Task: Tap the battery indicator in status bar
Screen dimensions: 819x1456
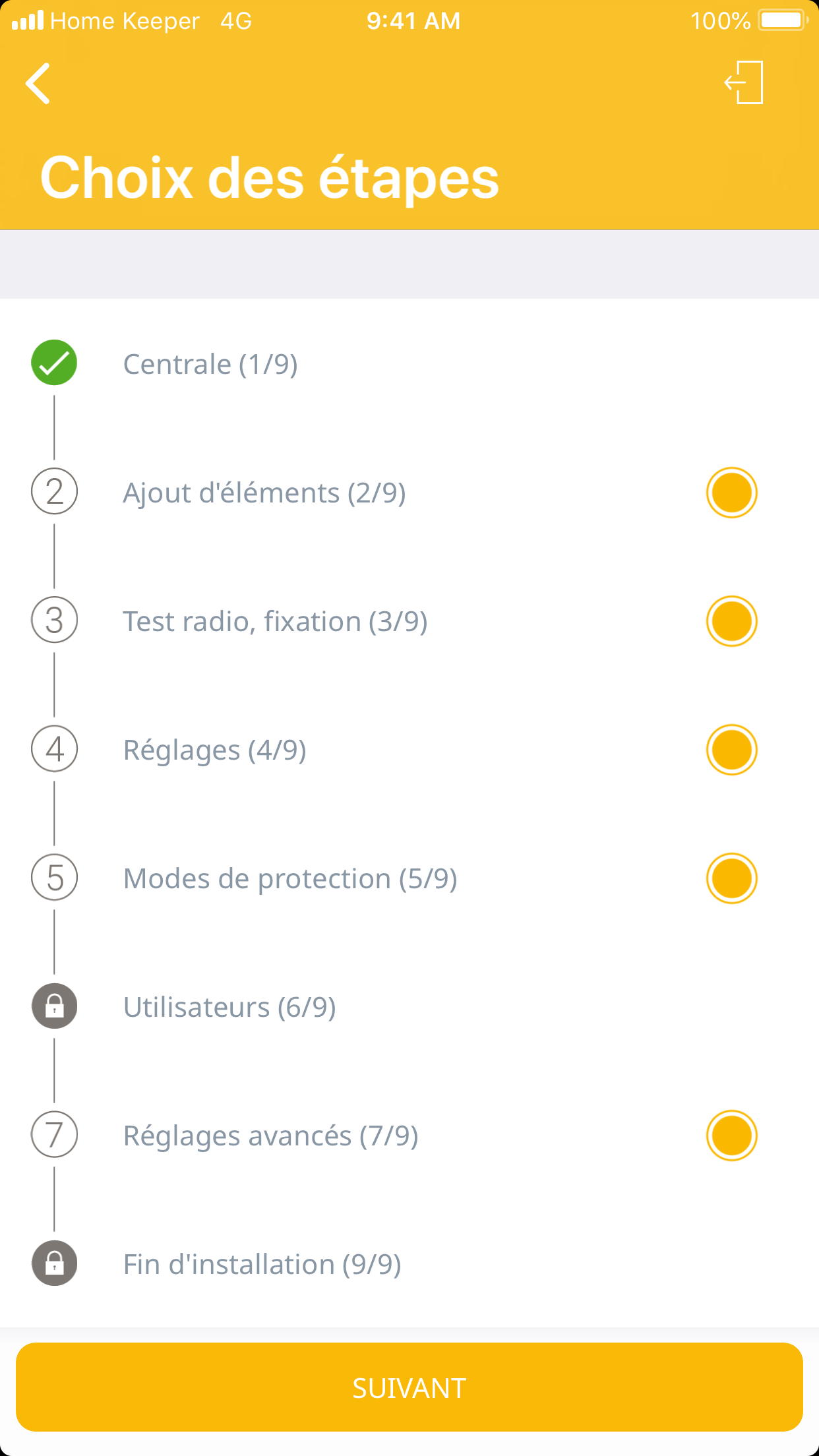Action: 783,20
